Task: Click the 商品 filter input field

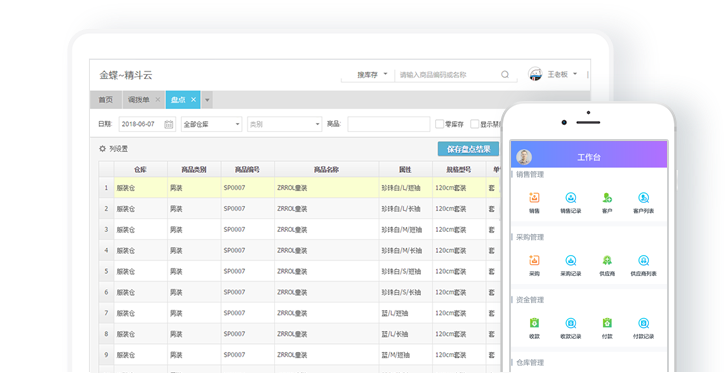Action: pos(389,124)
